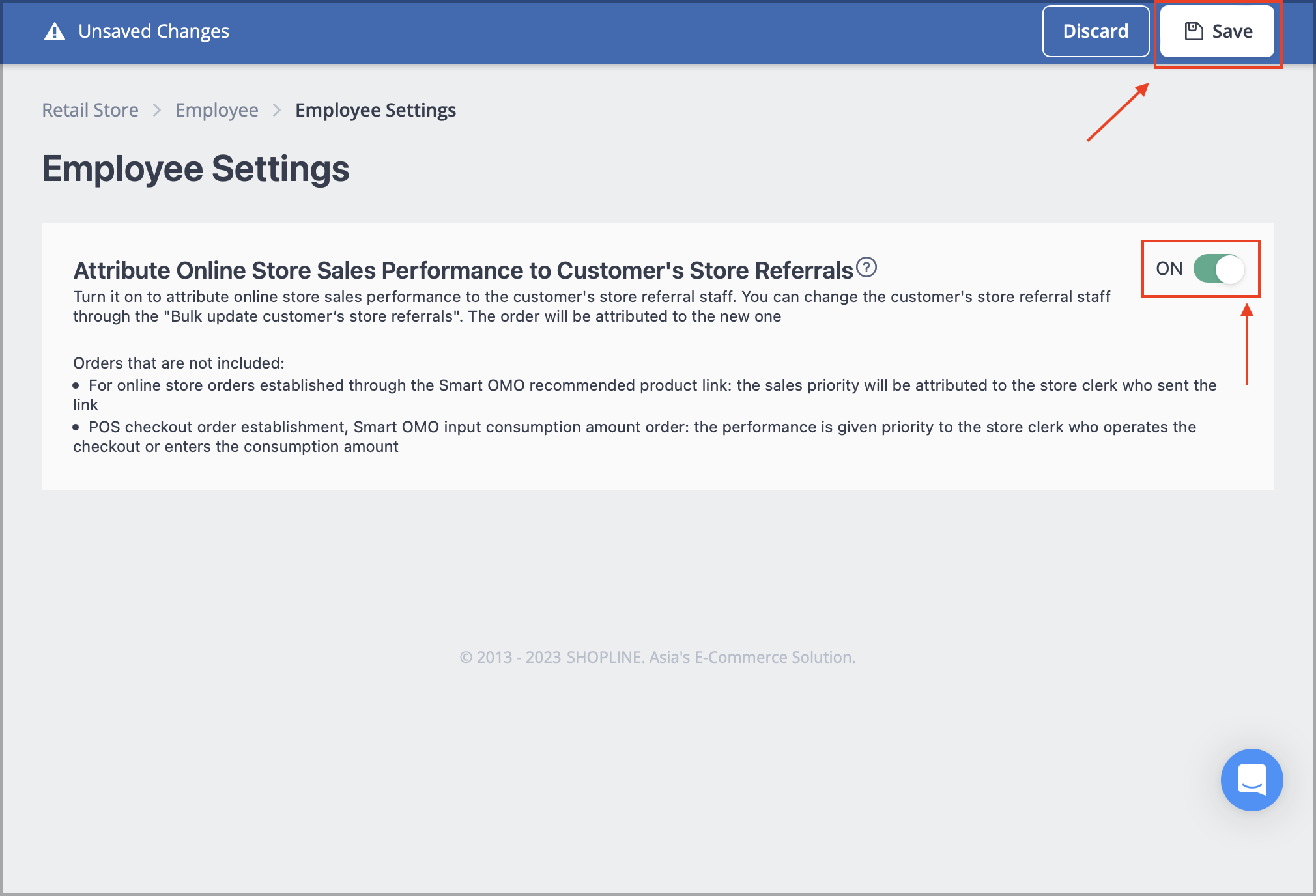This screenshot has width=1316, height=896.
Task: Click the Attribute Online Store Sales title
Action: [x=463, y=270]
